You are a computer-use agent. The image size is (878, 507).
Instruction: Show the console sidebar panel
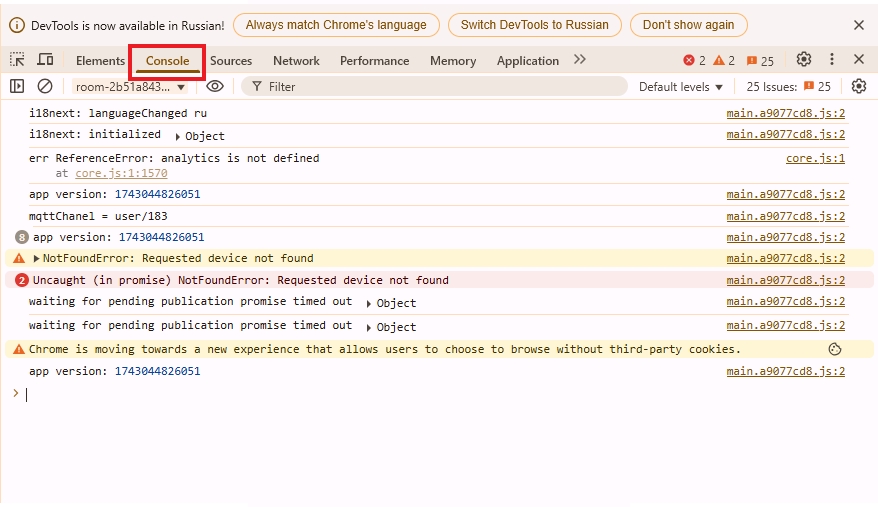(17, 87)
